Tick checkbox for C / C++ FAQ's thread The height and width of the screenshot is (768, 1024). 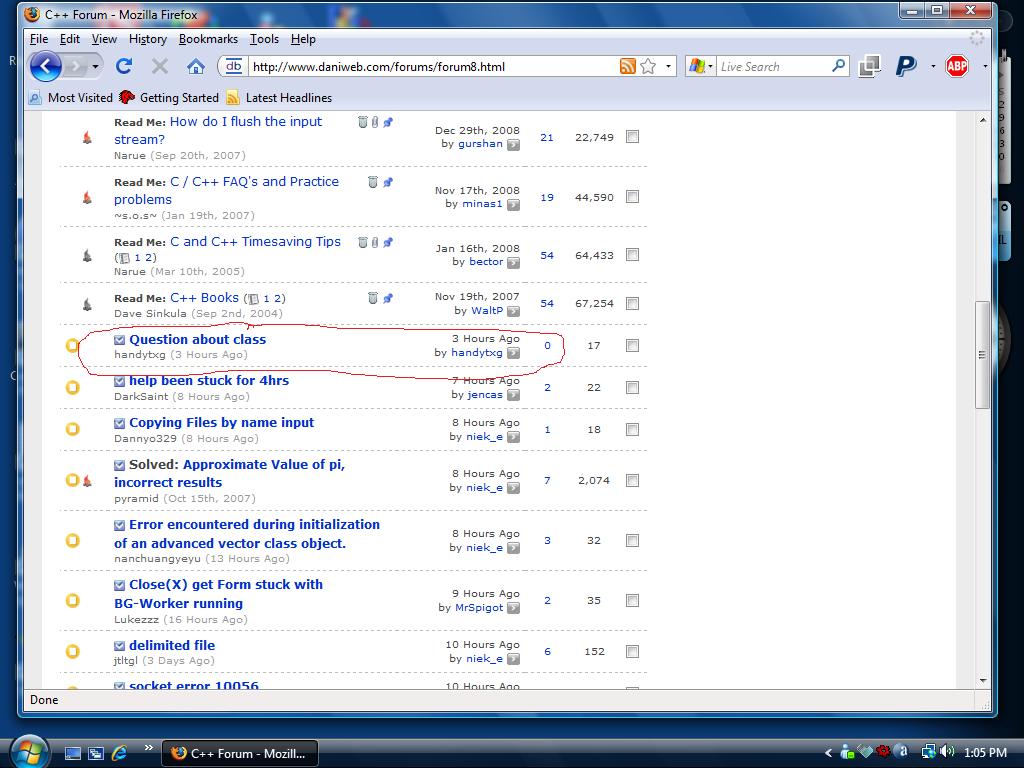click(632, 197)
